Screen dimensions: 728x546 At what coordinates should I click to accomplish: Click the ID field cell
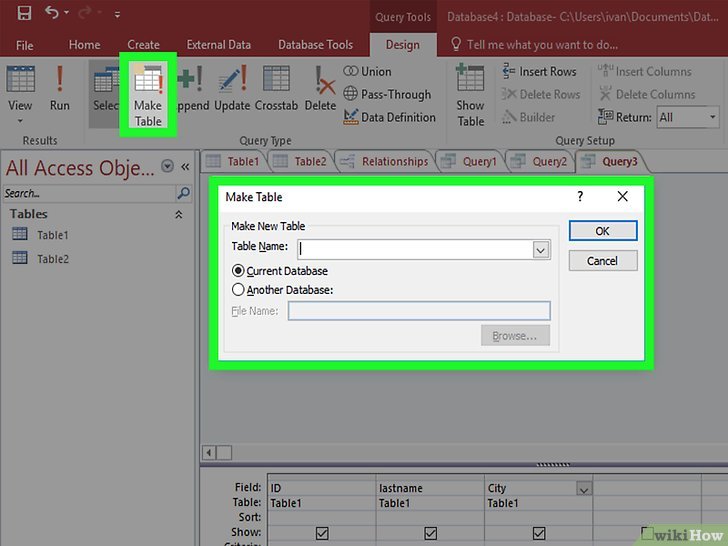click(321, 488)
